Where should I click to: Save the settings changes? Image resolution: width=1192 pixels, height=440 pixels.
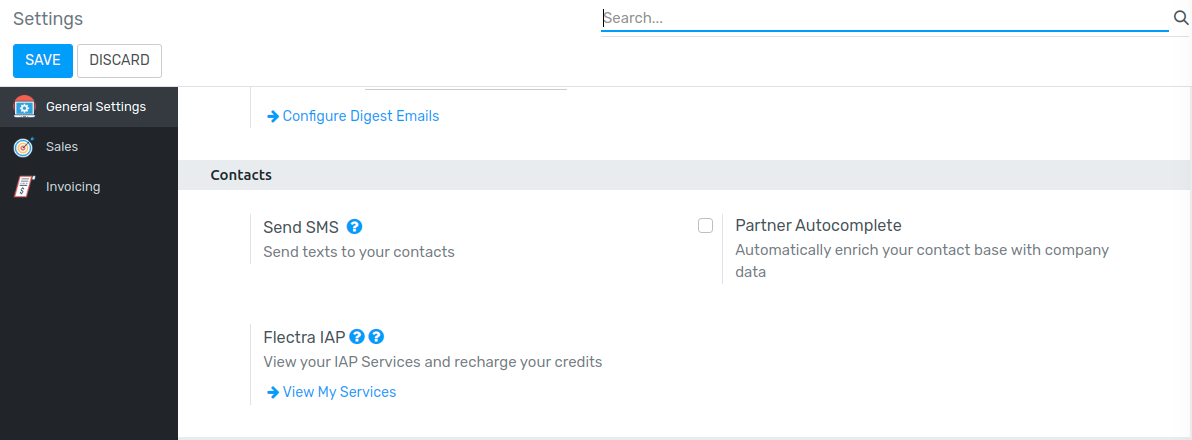43,61
